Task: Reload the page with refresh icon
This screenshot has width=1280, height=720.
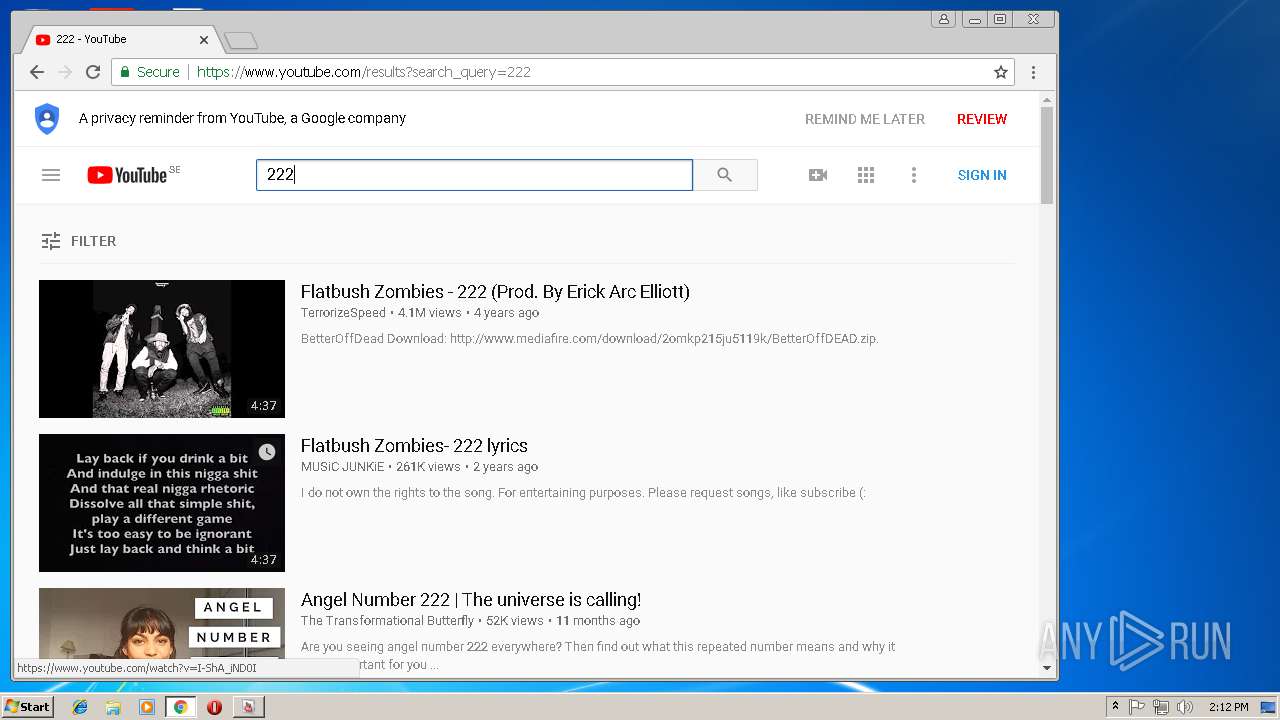Action: [x=93, y=72]
